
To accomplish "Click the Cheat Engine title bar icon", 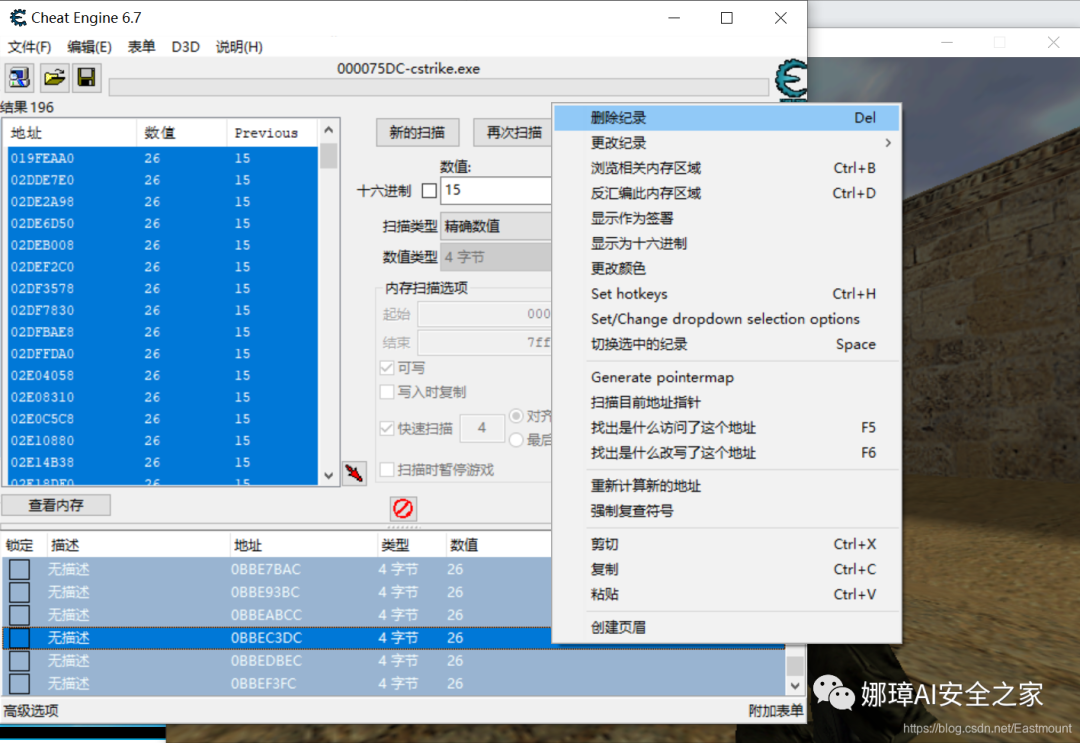I will click(x=18, y=18).
